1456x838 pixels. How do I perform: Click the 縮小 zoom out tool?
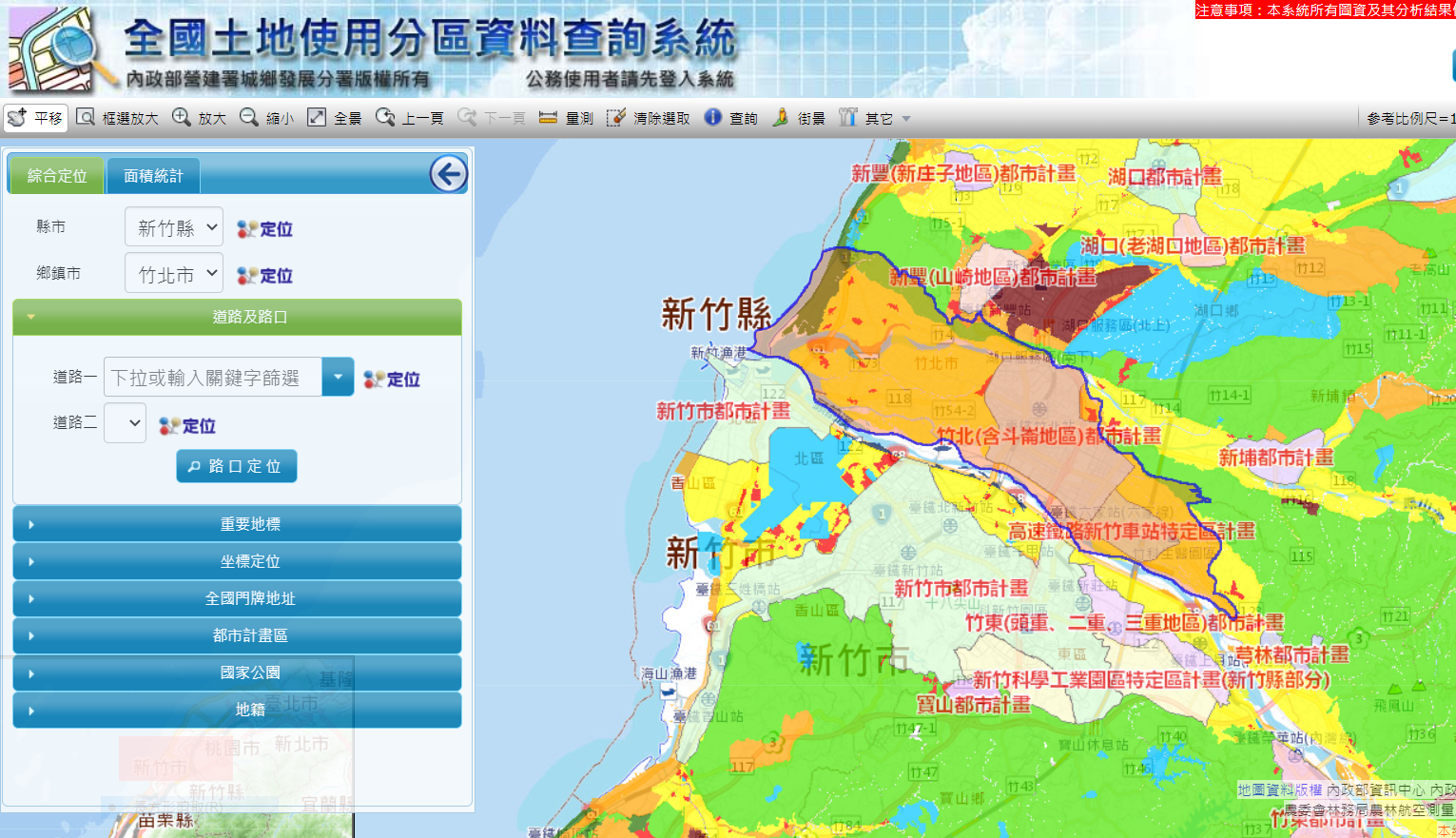[267, 118]
